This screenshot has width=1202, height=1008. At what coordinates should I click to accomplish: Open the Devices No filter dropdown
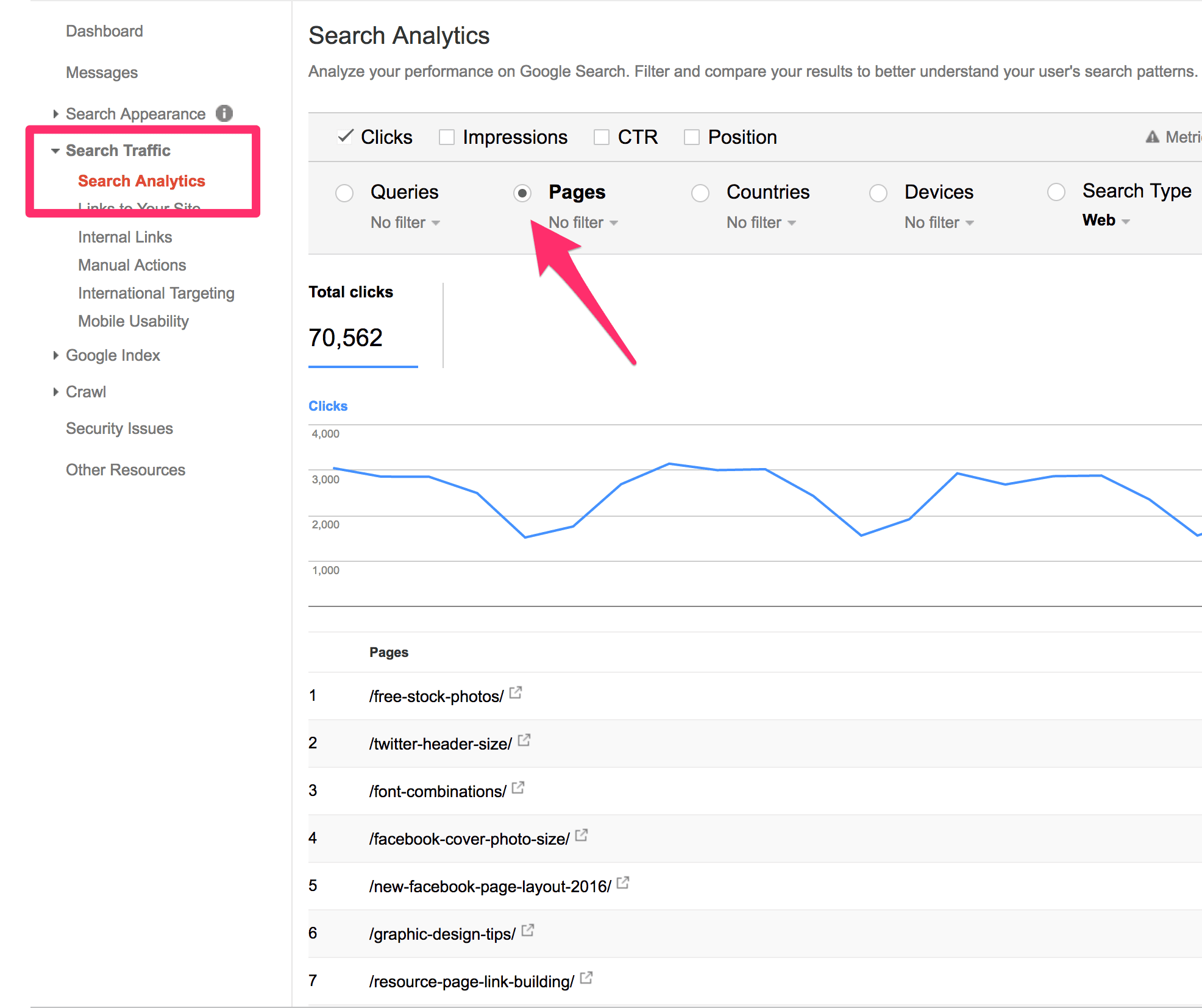(x=939, y=222)
